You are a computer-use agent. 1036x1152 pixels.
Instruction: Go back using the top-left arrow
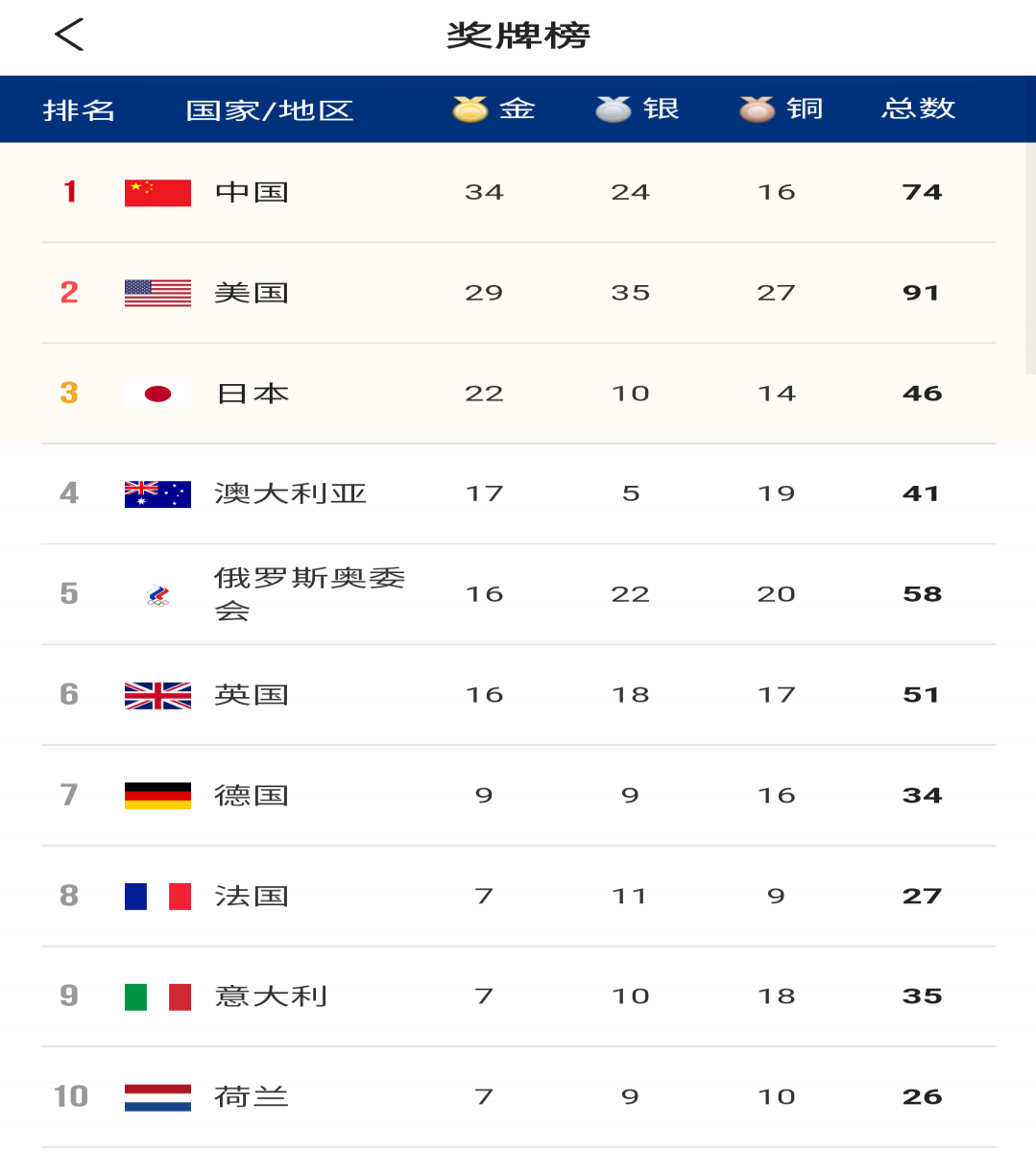tap(69, 35)
